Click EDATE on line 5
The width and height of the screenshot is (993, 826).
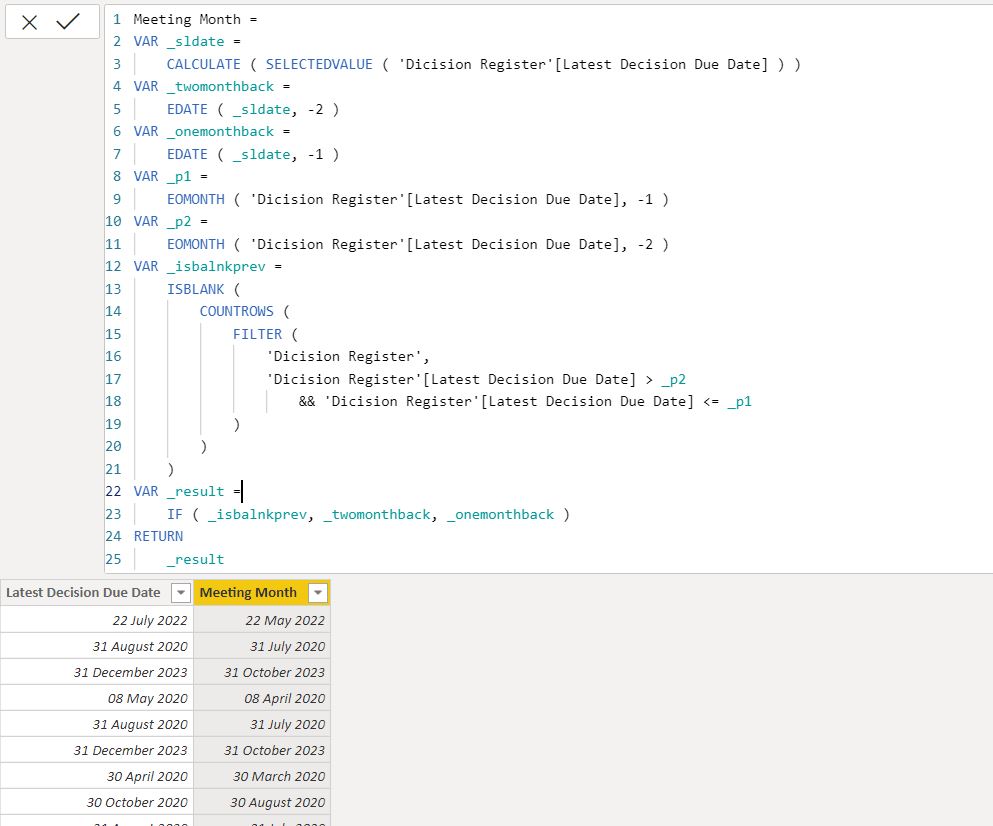click(x=187, y=110)
